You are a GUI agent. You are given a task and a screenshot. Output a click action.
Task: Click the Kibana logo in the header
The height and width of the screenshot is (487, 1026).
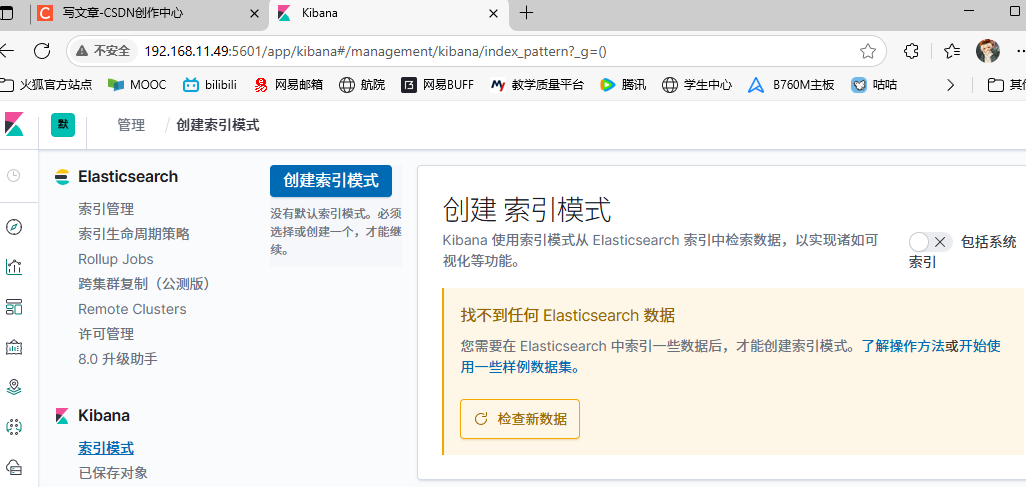pyautogui.click(x=14, y=124)
